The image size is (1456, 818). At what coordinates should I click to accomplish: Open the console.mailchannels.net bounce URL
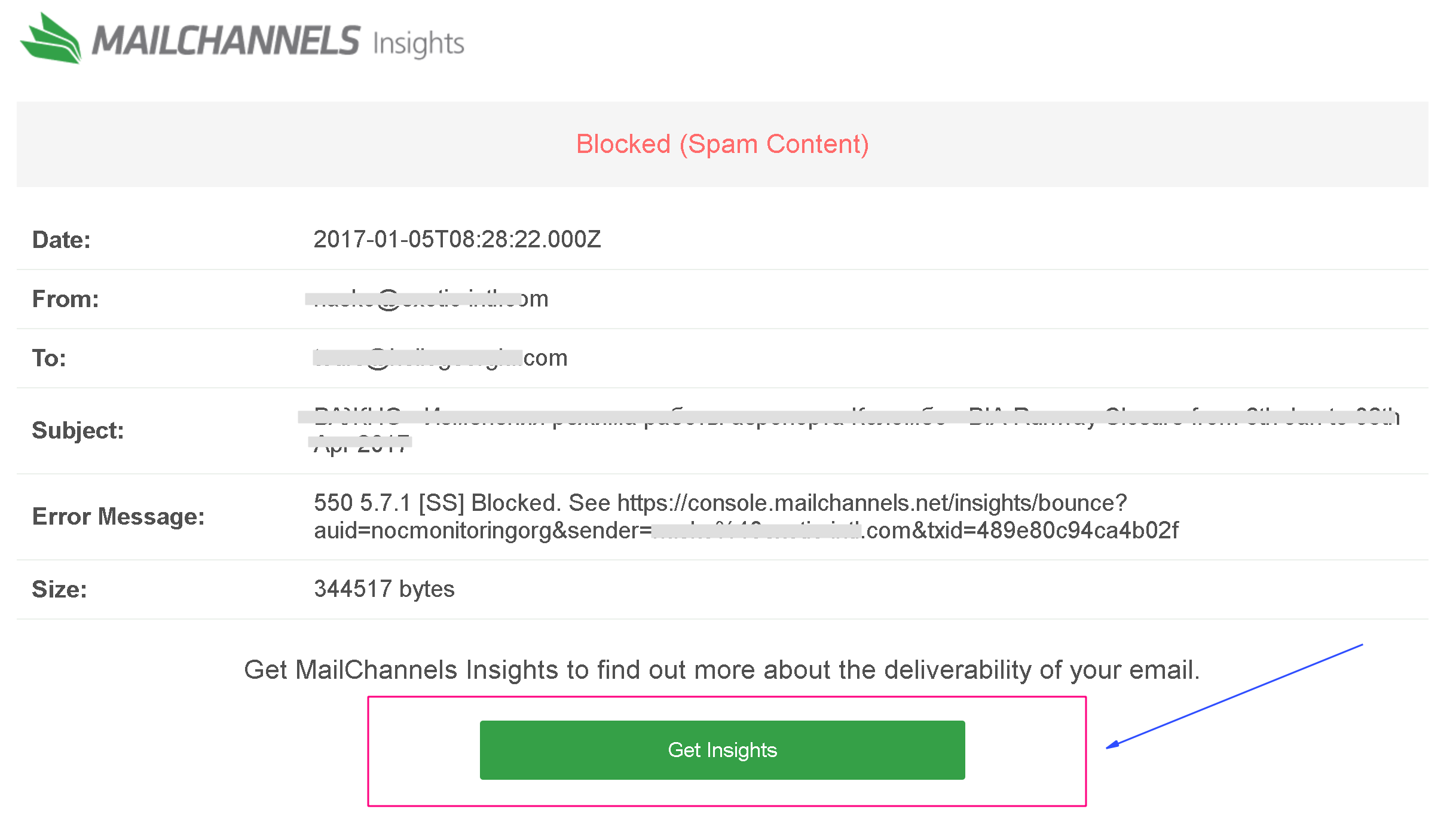746,516
